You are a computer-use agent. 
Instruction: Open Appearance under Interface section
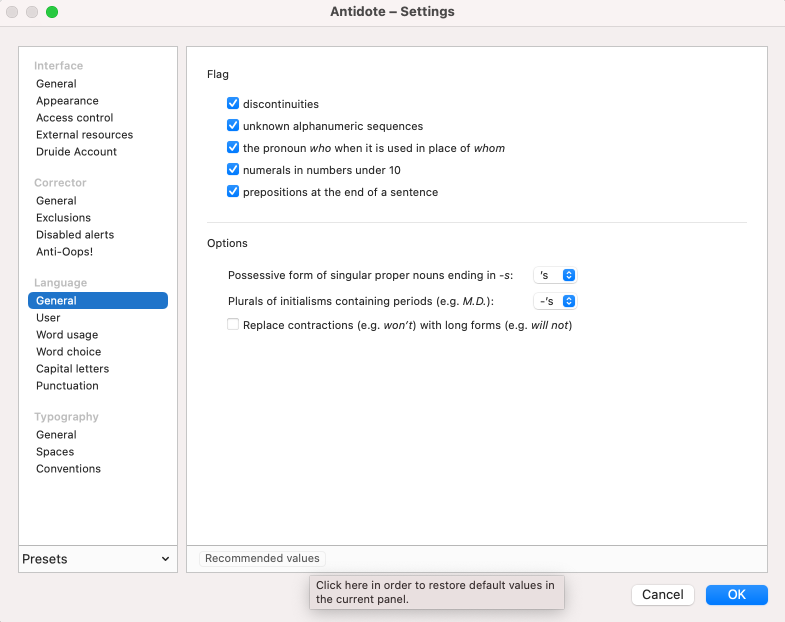point(67,101)
